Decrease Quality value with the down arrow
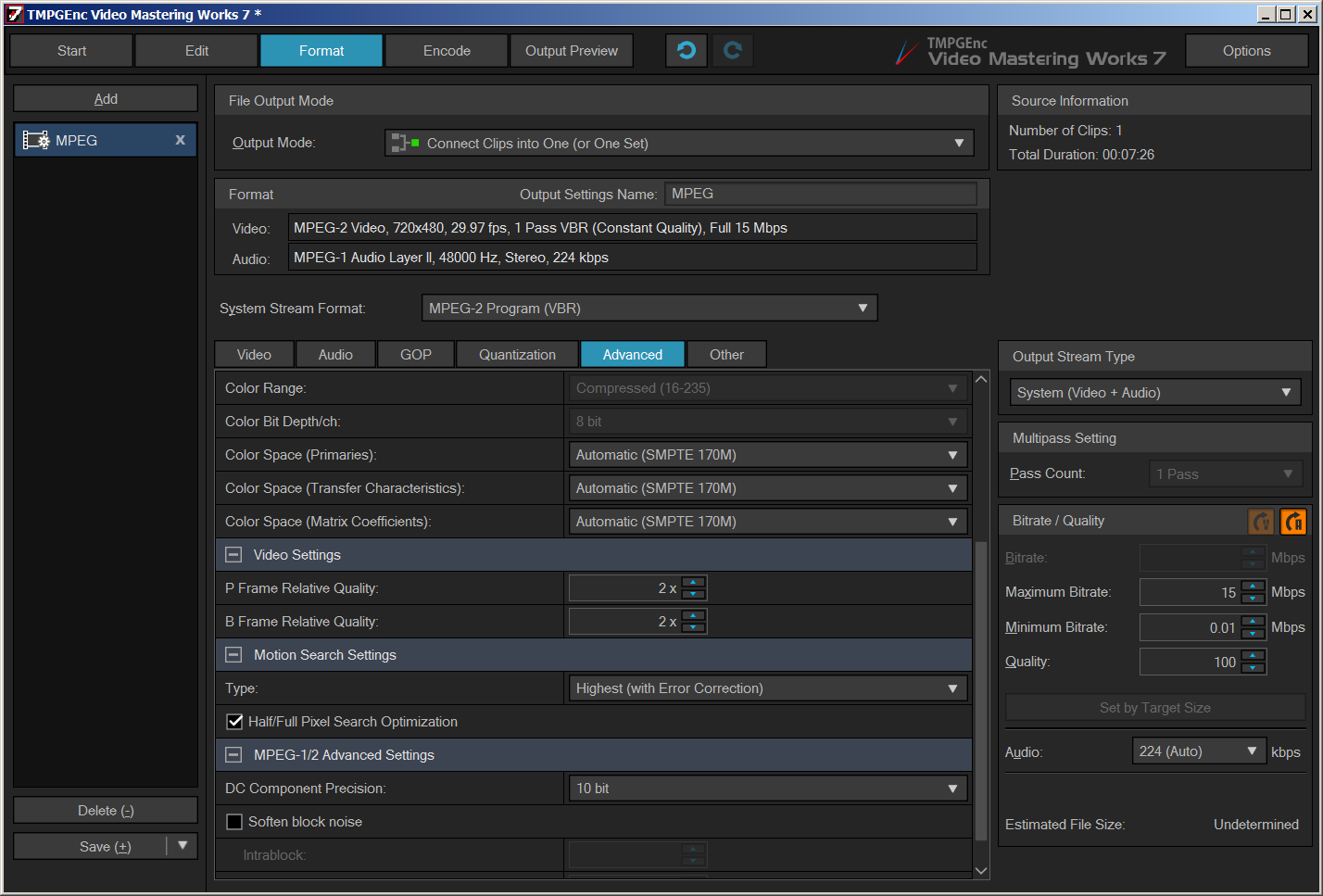The image size is (1323, 896). coord(1253,668)
